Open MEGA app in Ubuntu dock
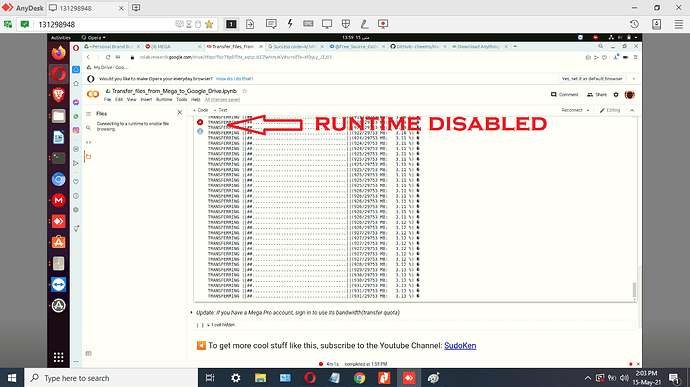Viewport: 690px width, 387px height. coord(59,200)
